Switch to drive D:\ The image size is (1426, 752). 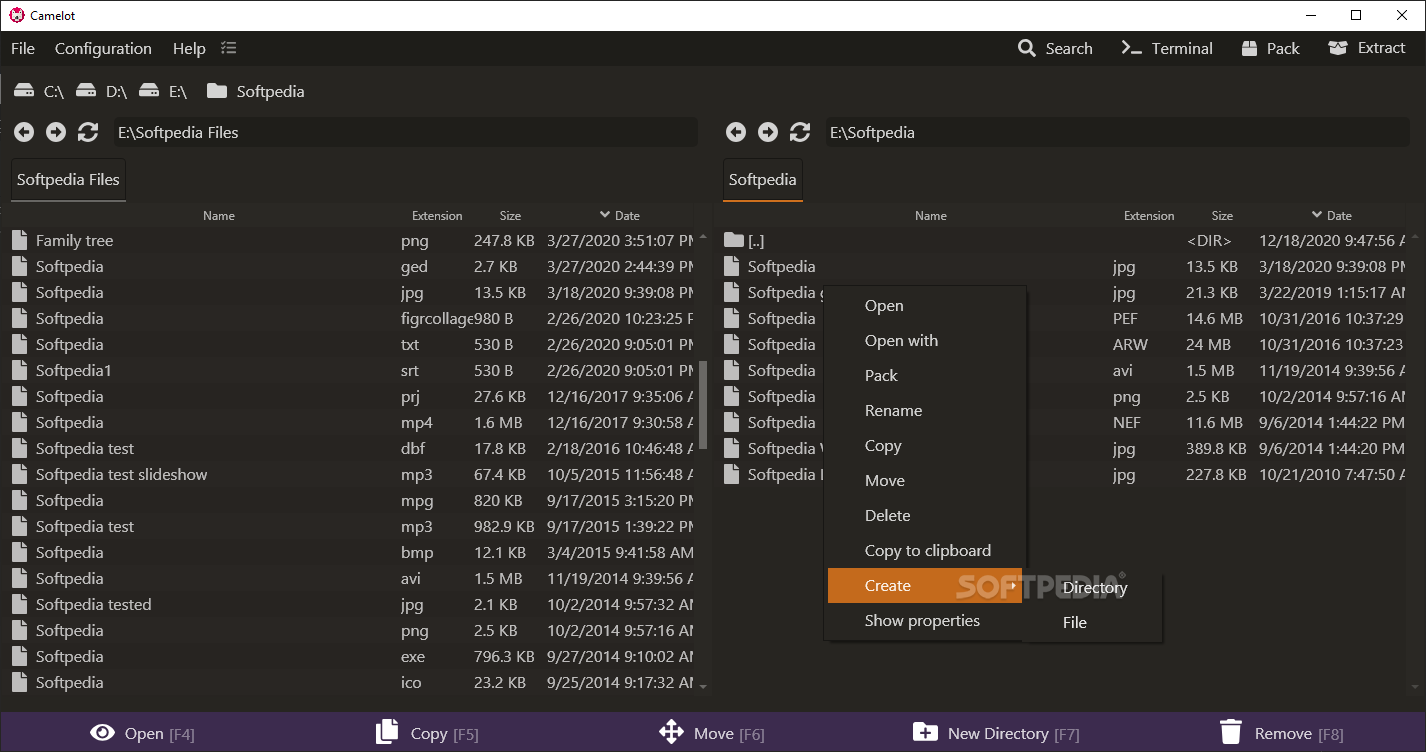(x=102, y=91)
